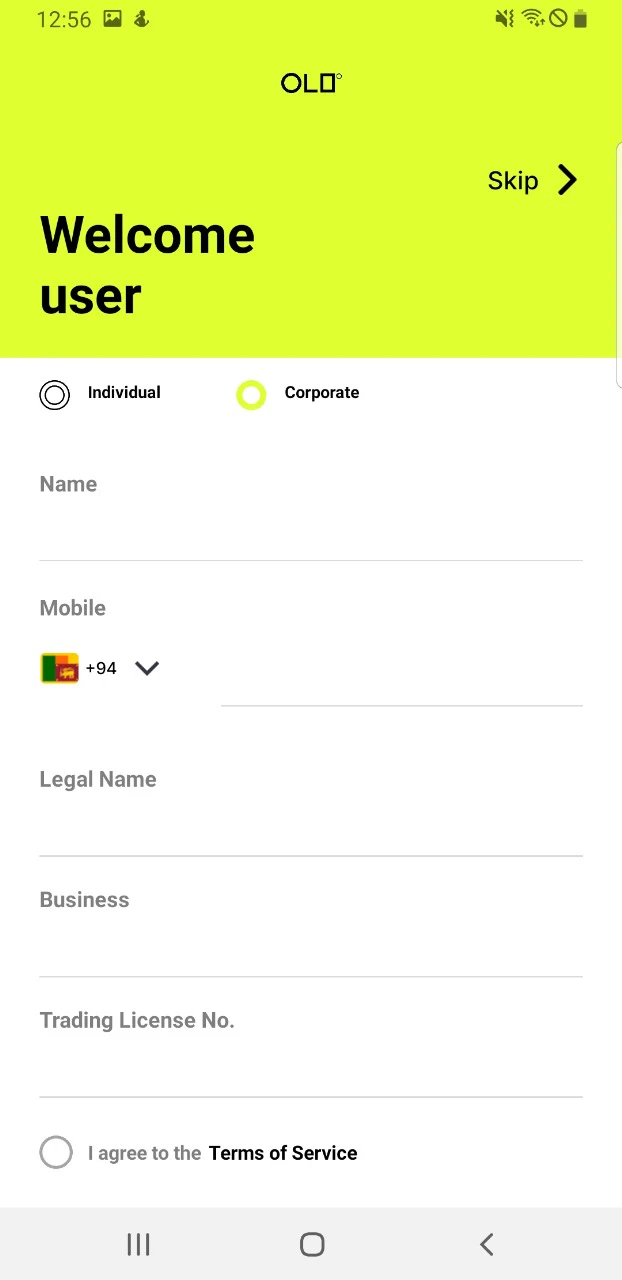The width and height of the screenshot is (622, 1280).
Task: Tap the Skip forward arrow icon
Action: coord(567,180)
